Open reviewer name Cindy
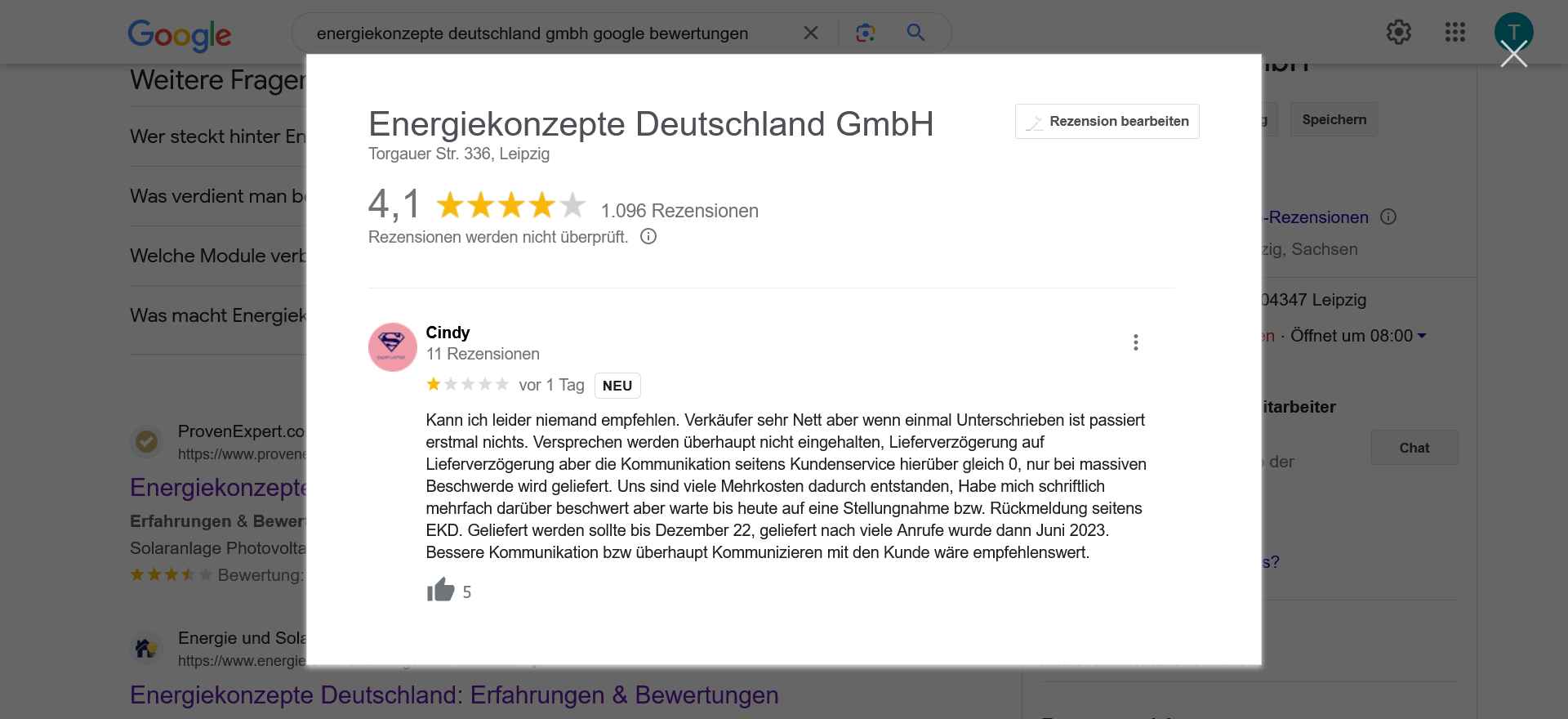The height and width of the screenshot is (719, 1568). tap(448, 333)
